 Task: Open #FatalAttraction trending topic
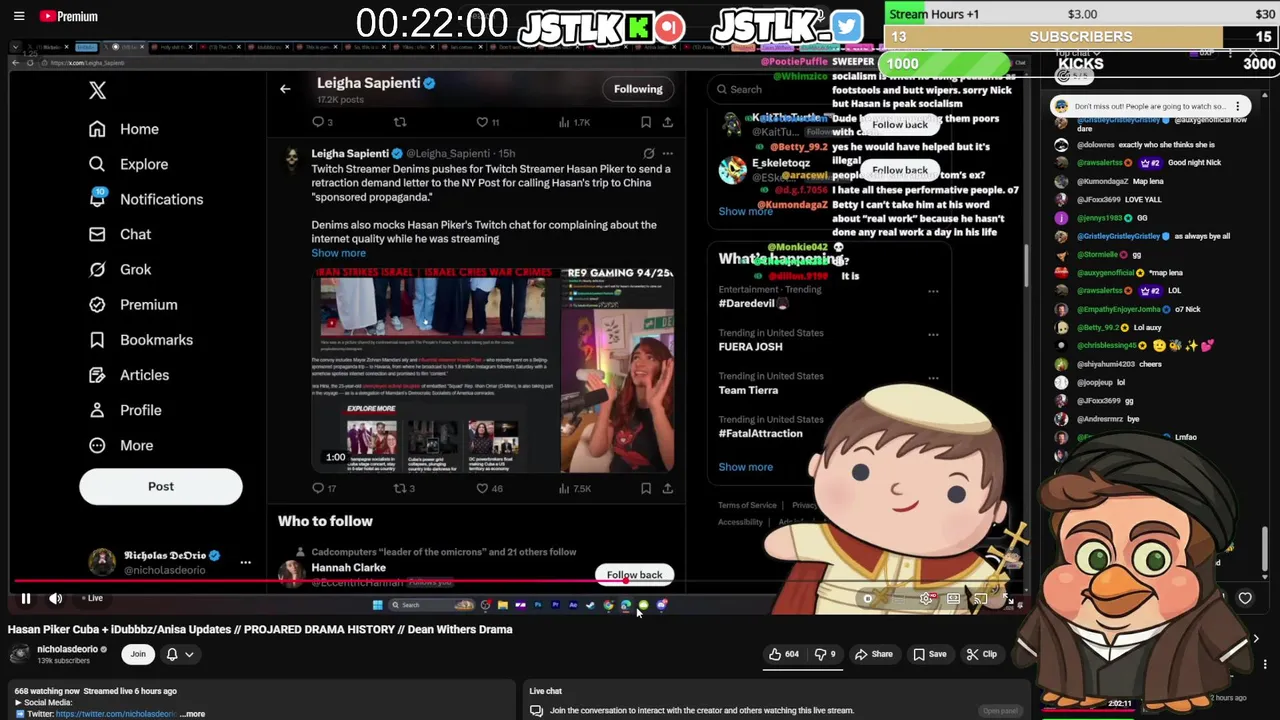click(x=760, y=433)
